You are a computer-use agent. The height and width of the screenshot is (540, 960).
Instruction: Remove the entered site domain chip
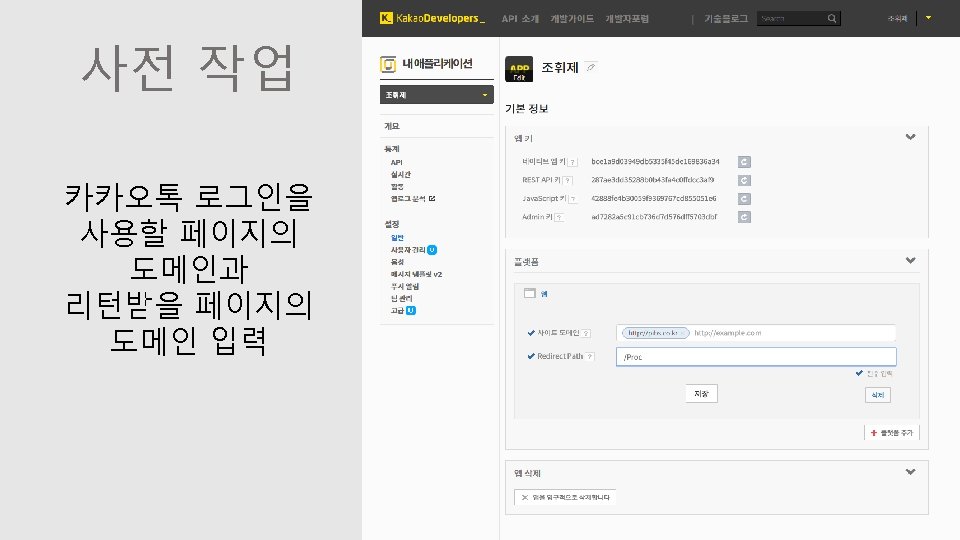pyautogui.click(x=683, y=333)
